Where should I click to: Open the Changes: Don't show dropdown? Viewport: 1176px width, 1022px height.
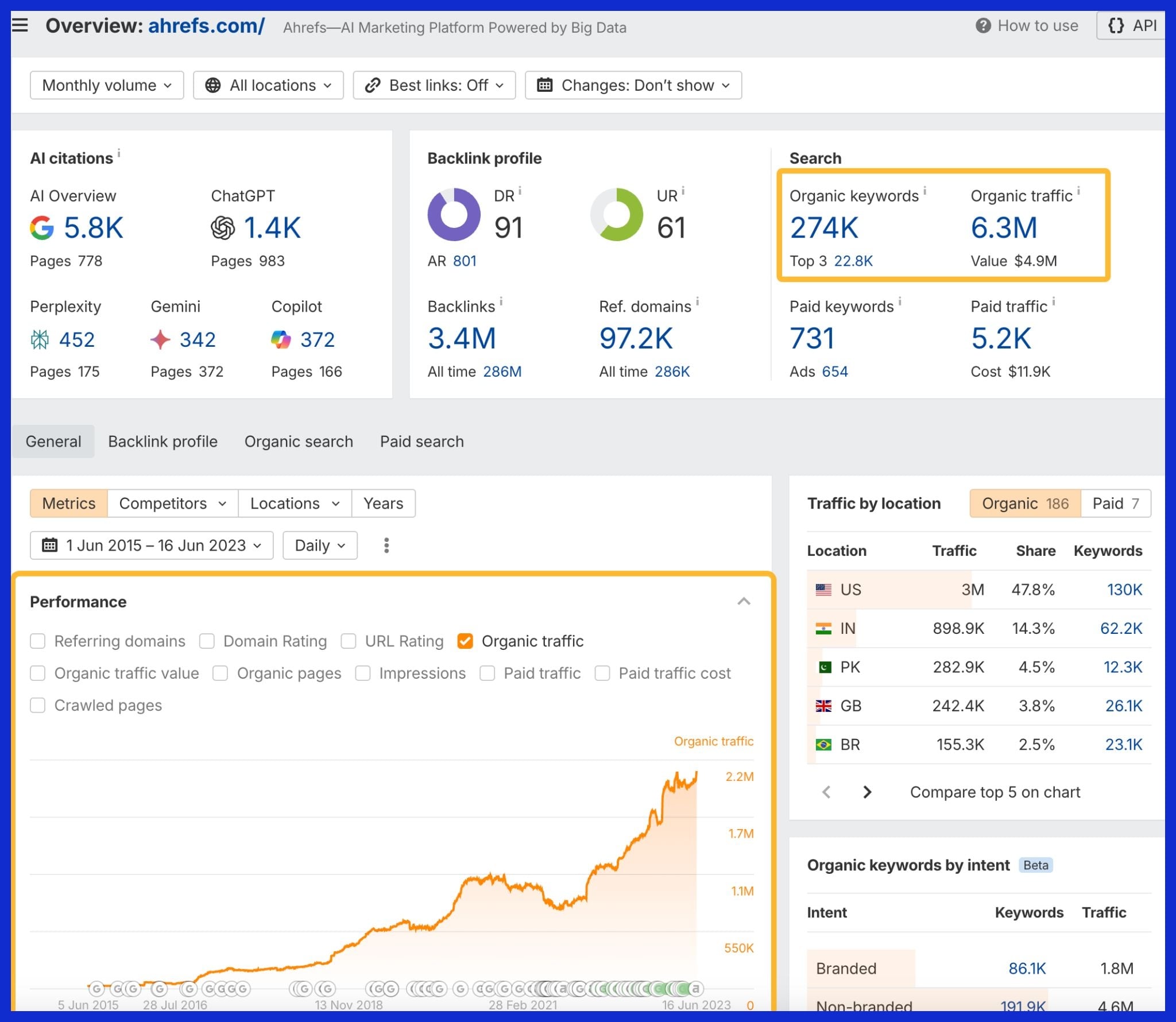click(x=633, y=86)
